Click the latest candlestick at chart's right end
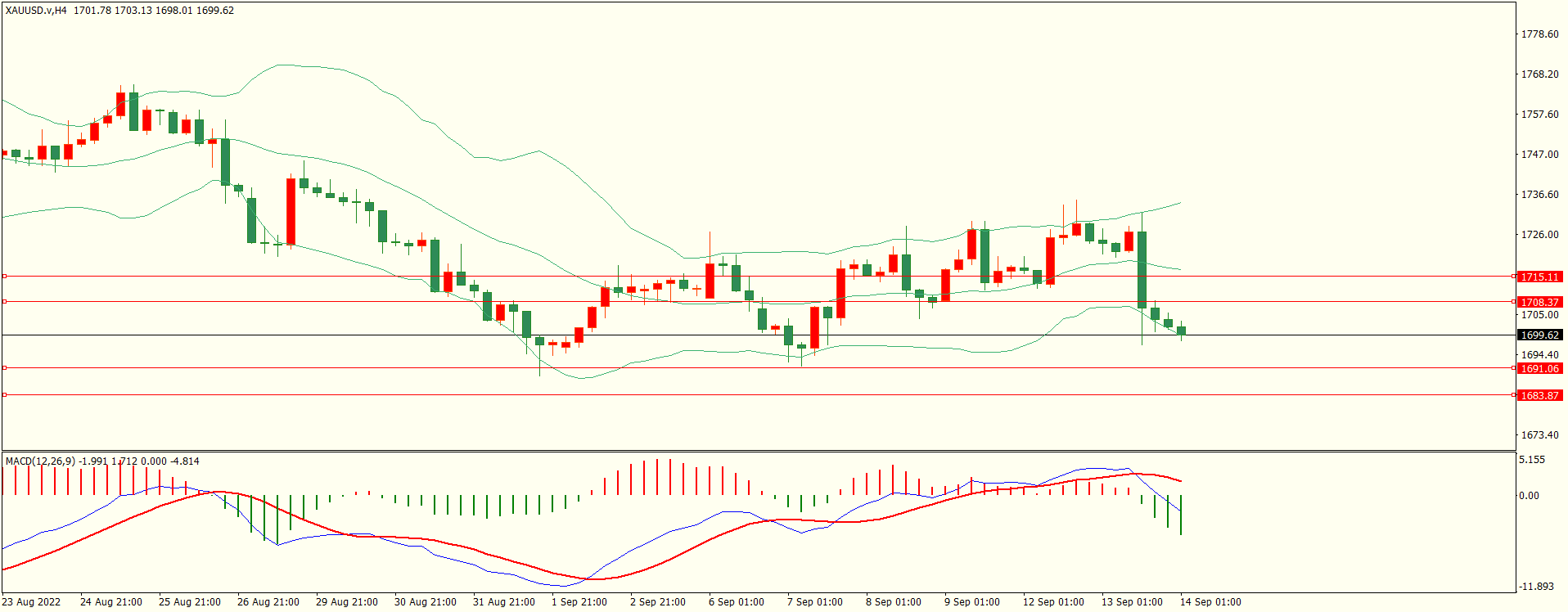The height and width of the screenshot is (612, 1568). 1181,331
